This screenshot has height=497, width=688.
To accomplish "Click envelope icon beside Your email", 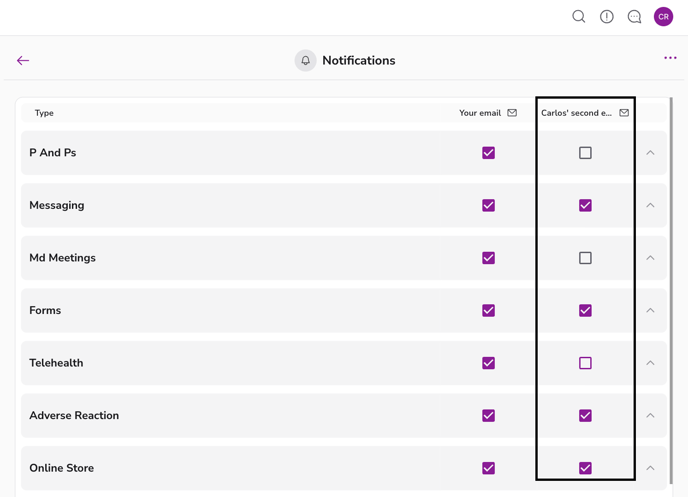I will [x=512, y=113].
